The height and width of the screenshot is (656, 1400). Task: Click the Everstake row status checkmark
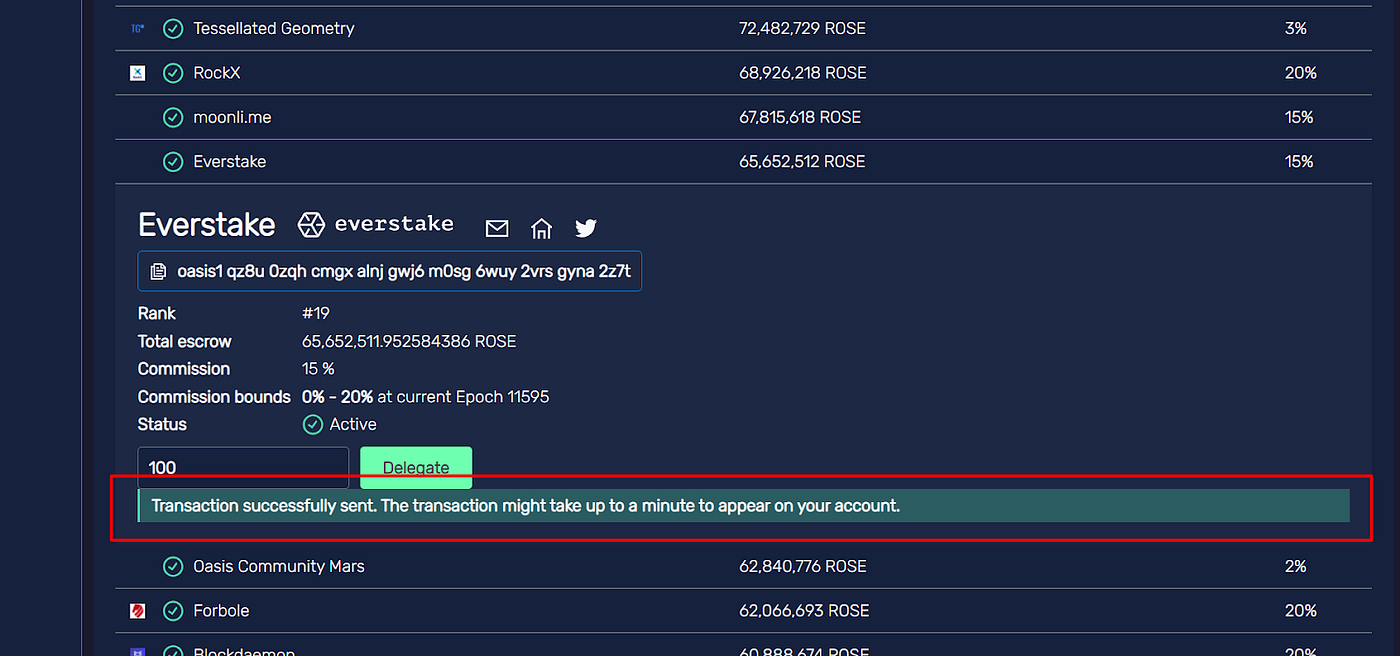(x=173, y=161)
